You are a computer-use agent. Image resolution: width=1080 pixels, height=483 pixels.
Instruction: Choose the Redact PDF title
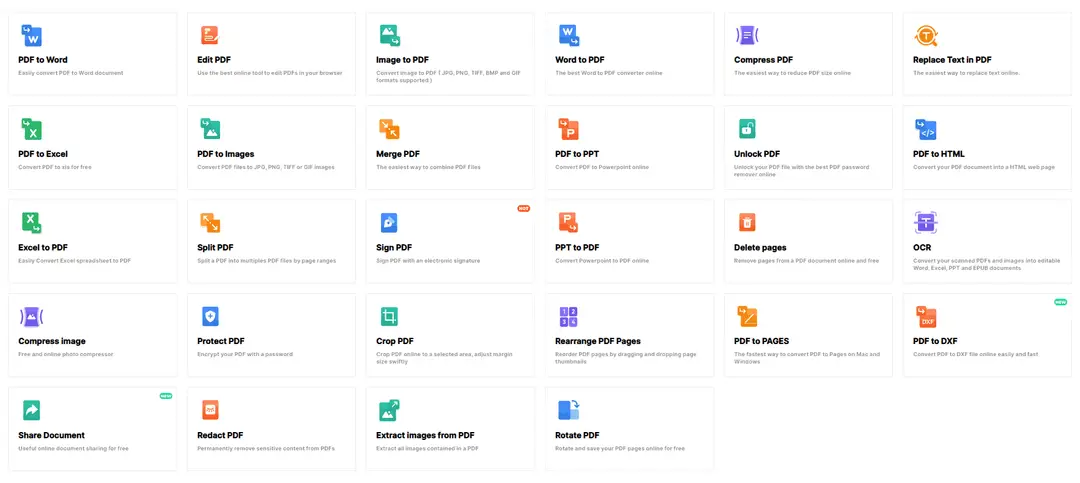click(x=220, y=435)
